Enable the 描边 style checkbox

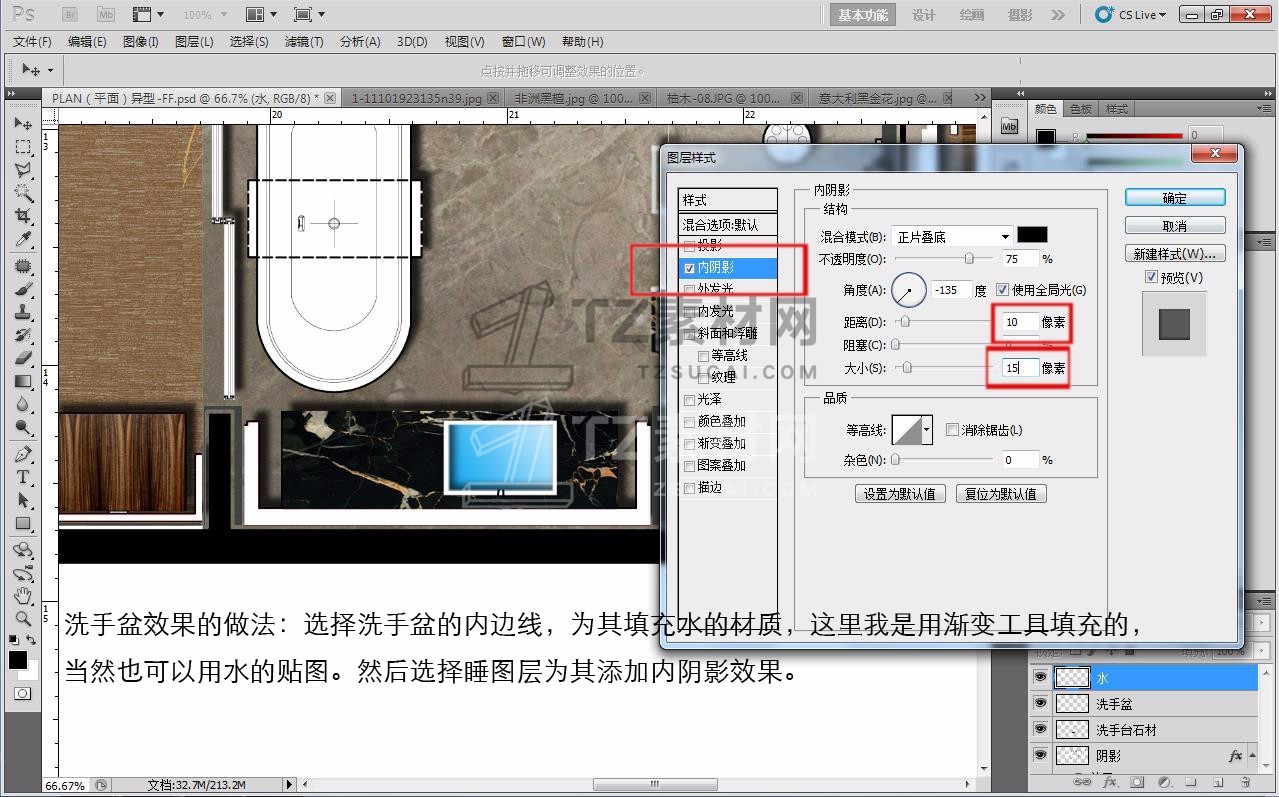pos(688,488)
